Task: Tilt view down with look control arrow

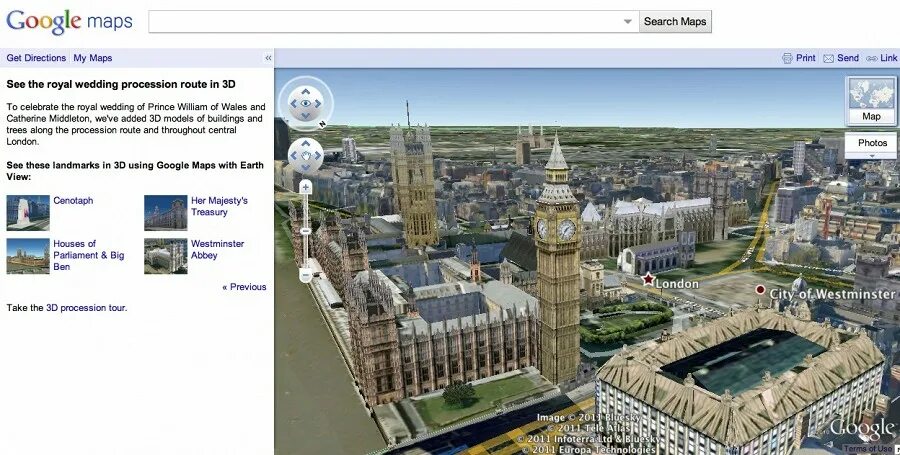Action: (305, 116)
